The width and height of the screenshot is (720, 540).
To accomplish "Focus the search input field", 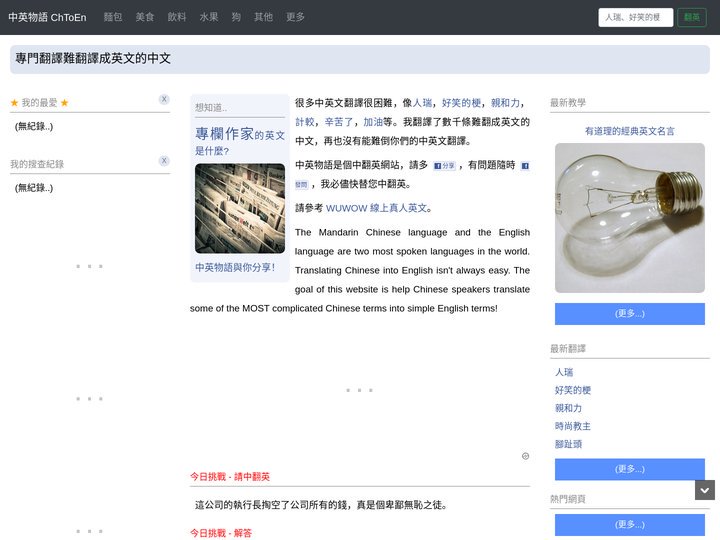I will (636, 17).
